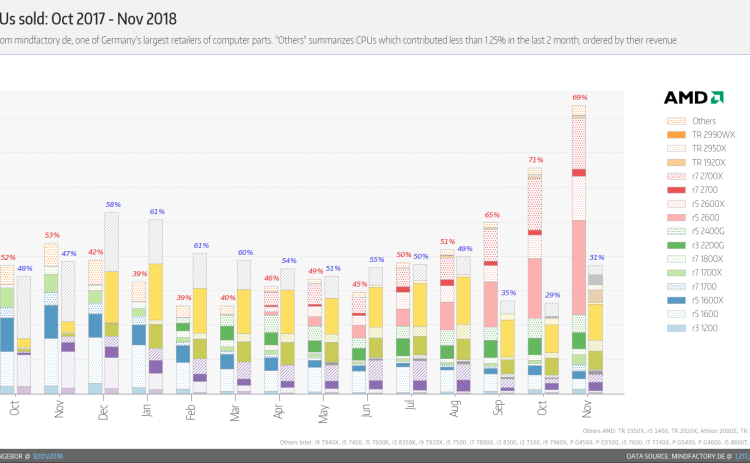Image resolution: width=750 pixels, height=463 pixels.
Task: Click the blue 48% percentage label
Action: 25,268
